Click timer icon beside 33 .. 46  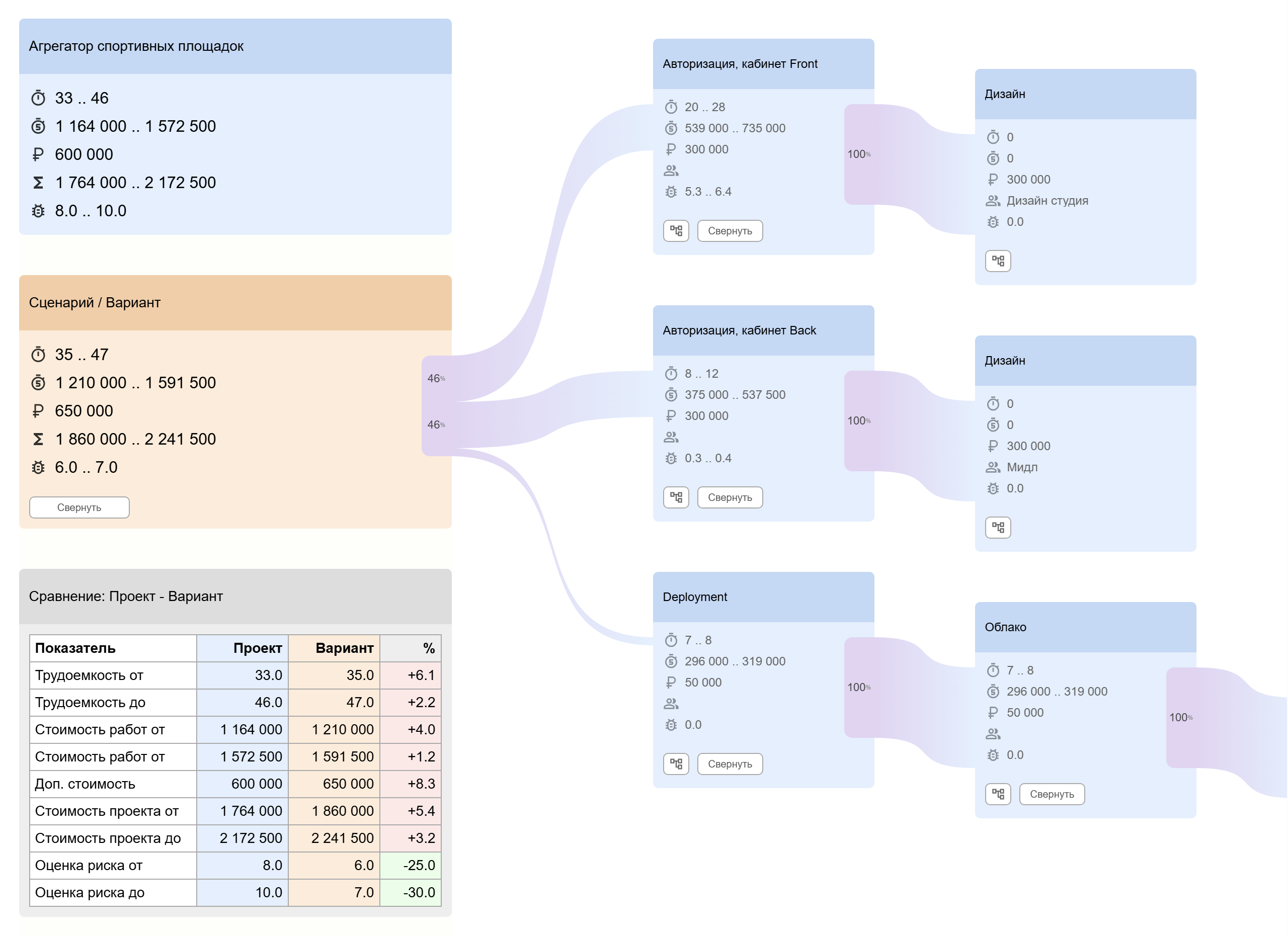point(38,98)
